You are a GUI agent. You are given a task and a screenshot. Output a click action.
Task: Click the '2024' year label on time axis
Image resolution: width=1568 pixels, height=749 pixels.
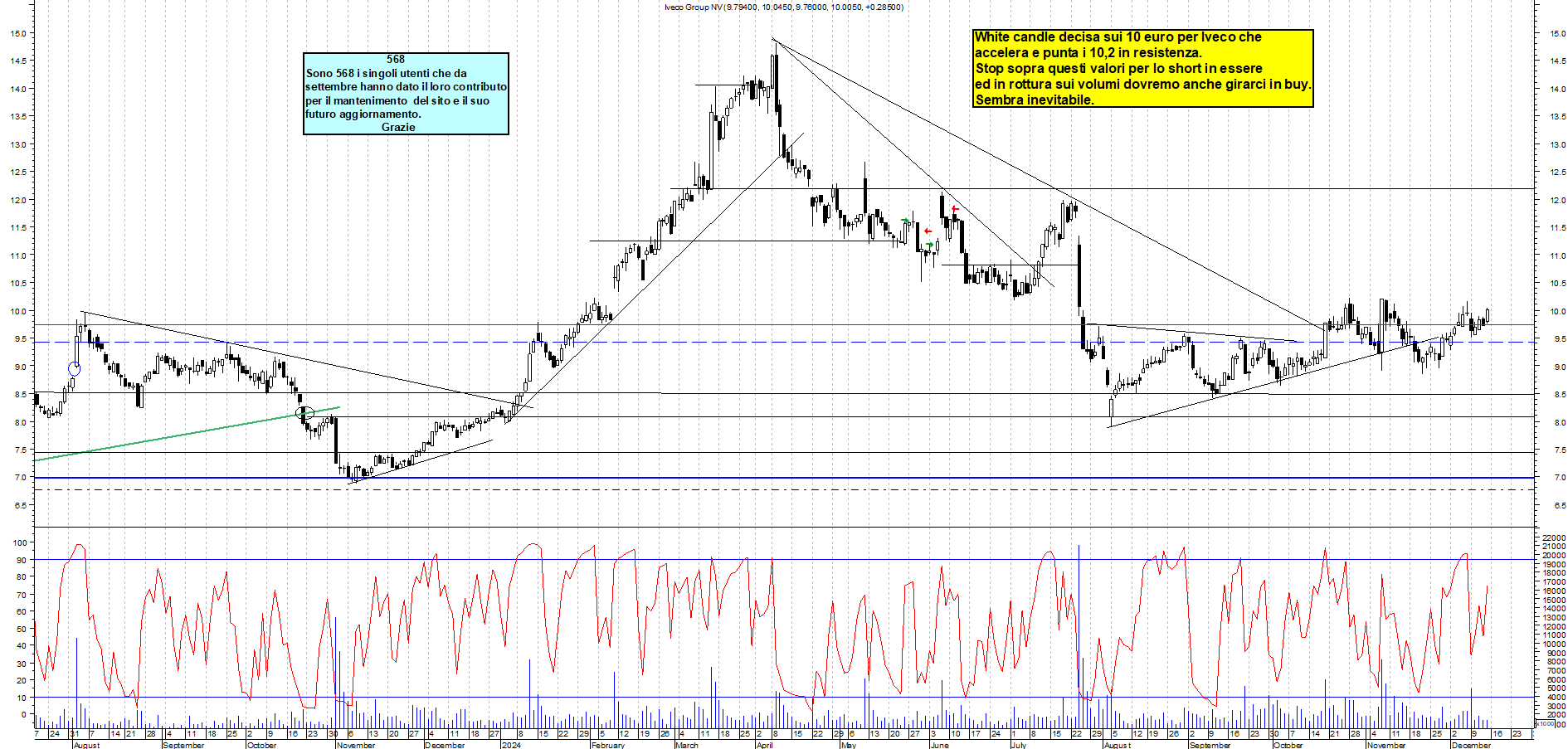pos(511,745)
